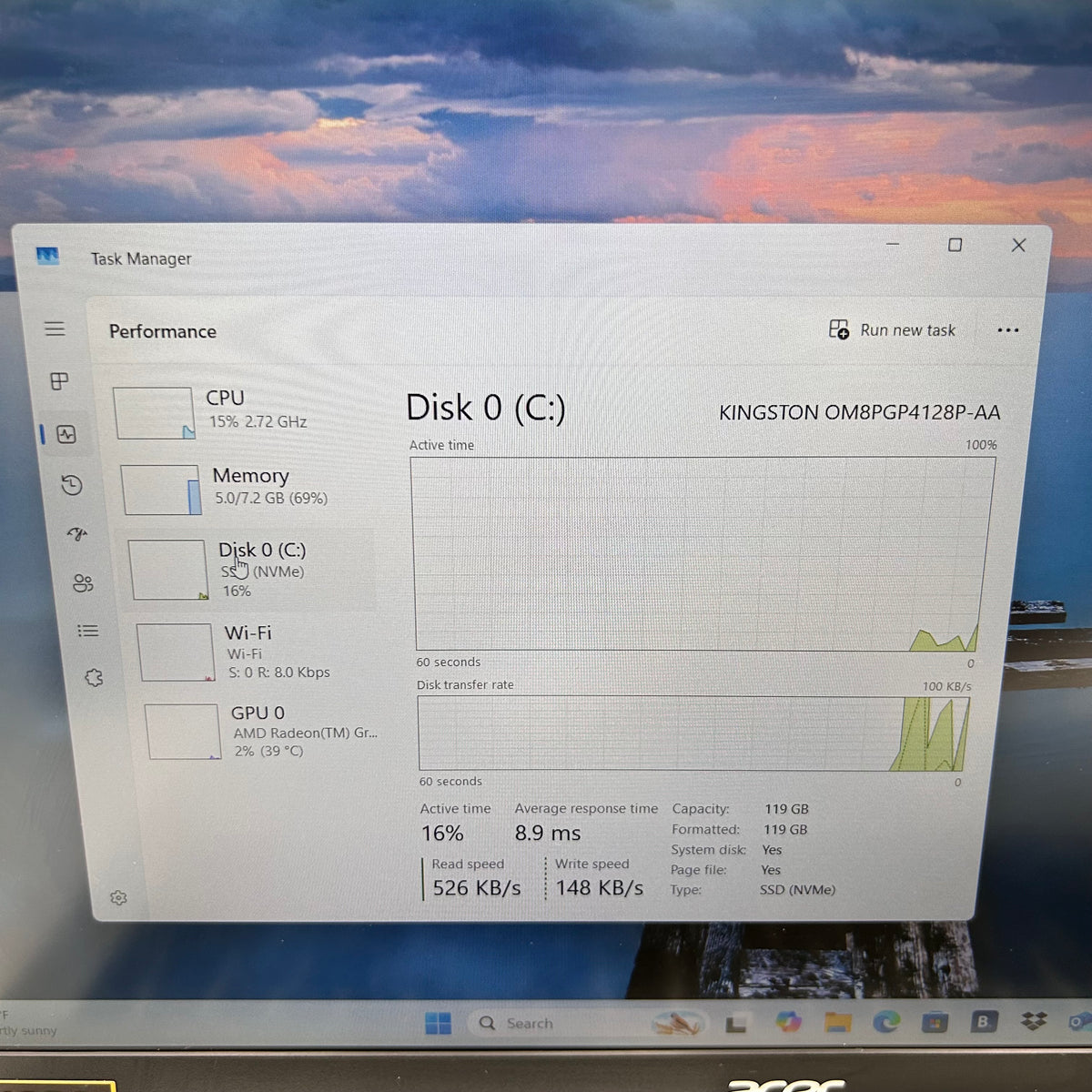Open Task Manager settings gear

pyautogui.click(x=118, y=898)
